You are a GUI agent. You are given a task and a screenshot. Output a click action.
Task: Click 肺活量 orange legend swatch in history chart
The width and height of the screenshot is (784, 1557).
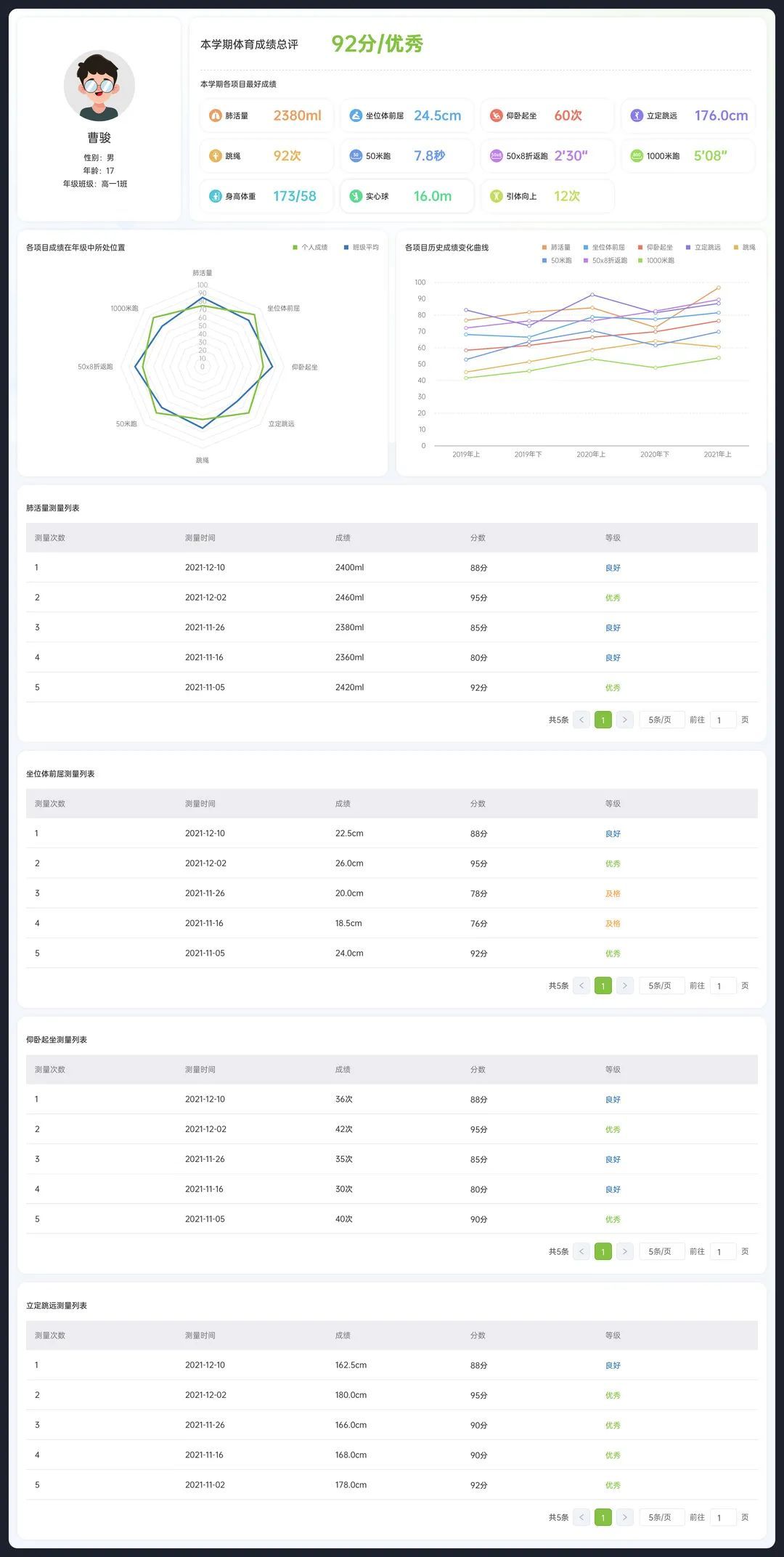[544, 248]
